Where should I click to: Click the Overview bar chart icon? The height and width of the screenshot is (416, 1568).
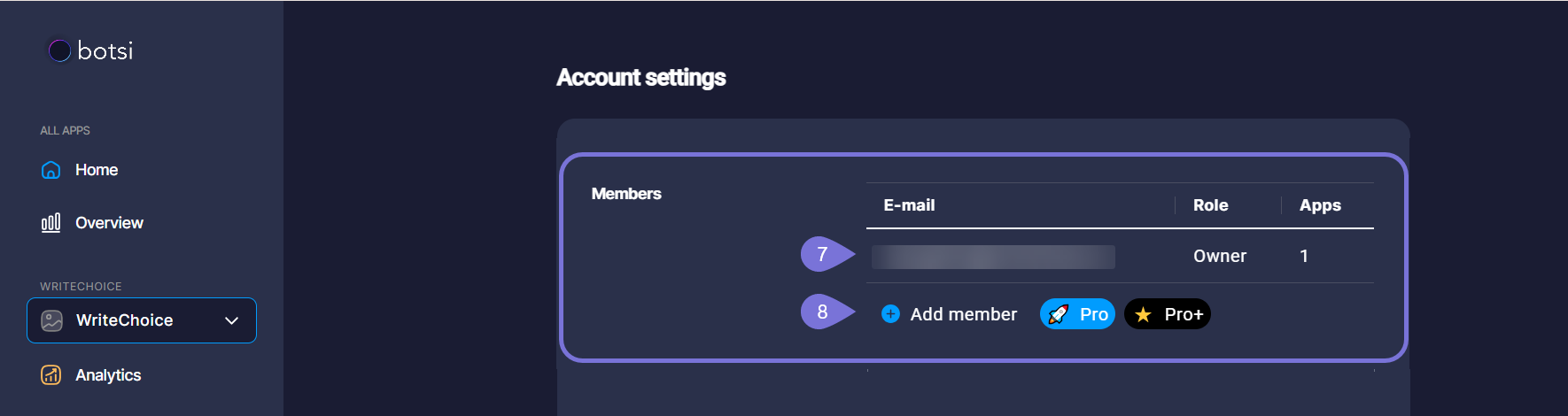(x=51, y=223)
